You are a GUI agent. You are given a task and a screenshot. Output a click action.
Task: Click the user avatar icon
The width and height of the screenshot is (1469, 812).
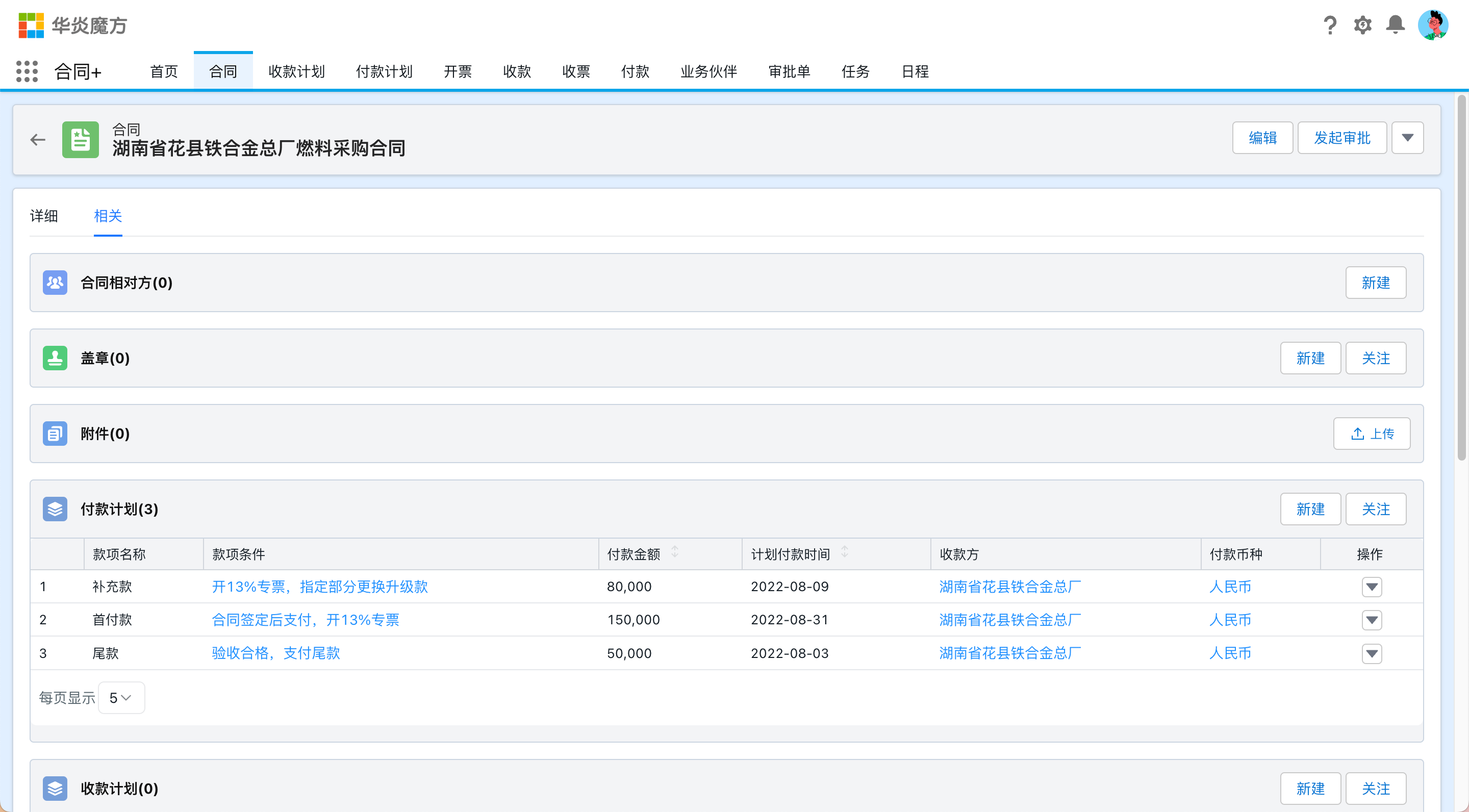(x=1432, y=25)
